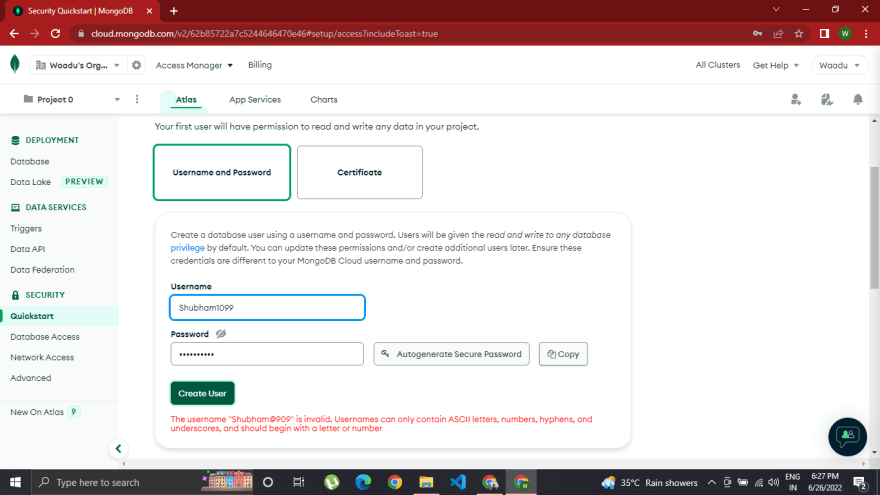The image size is (880, 495).
Task: Switch to the Charts tab
Action: click(x=324, y=99)
